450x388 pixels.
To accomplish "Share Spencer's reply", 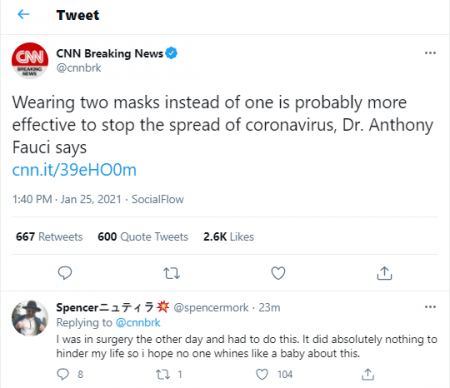I will coord(368,374).
